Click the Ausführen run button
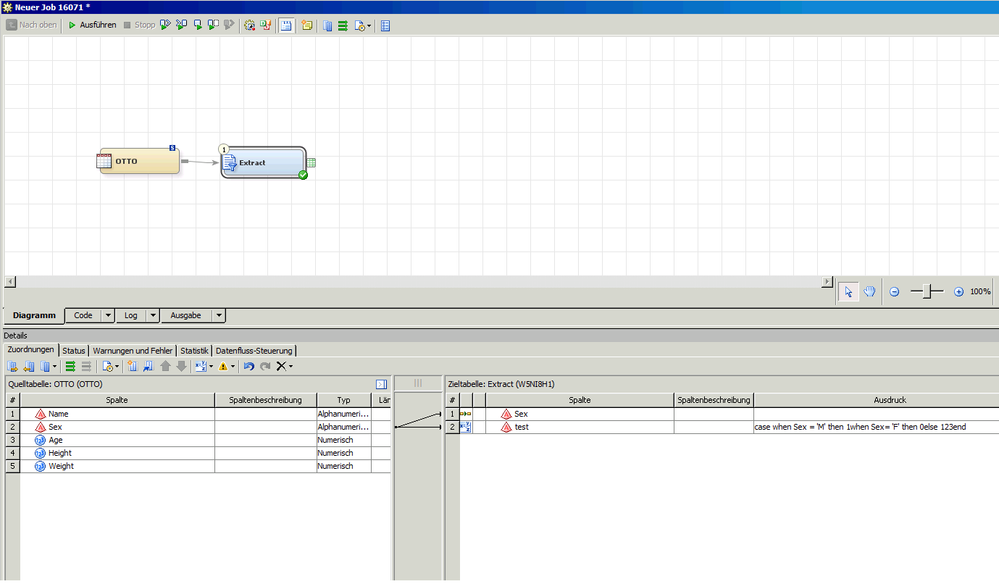Screen dimensions: 999x587 [92, 25]
